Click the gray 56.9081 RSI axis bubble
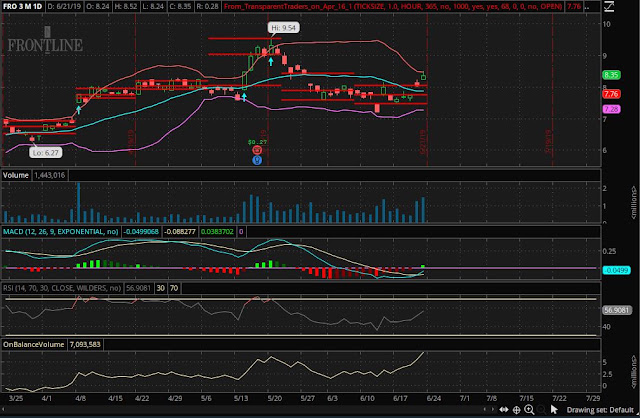 pos(617,310)
